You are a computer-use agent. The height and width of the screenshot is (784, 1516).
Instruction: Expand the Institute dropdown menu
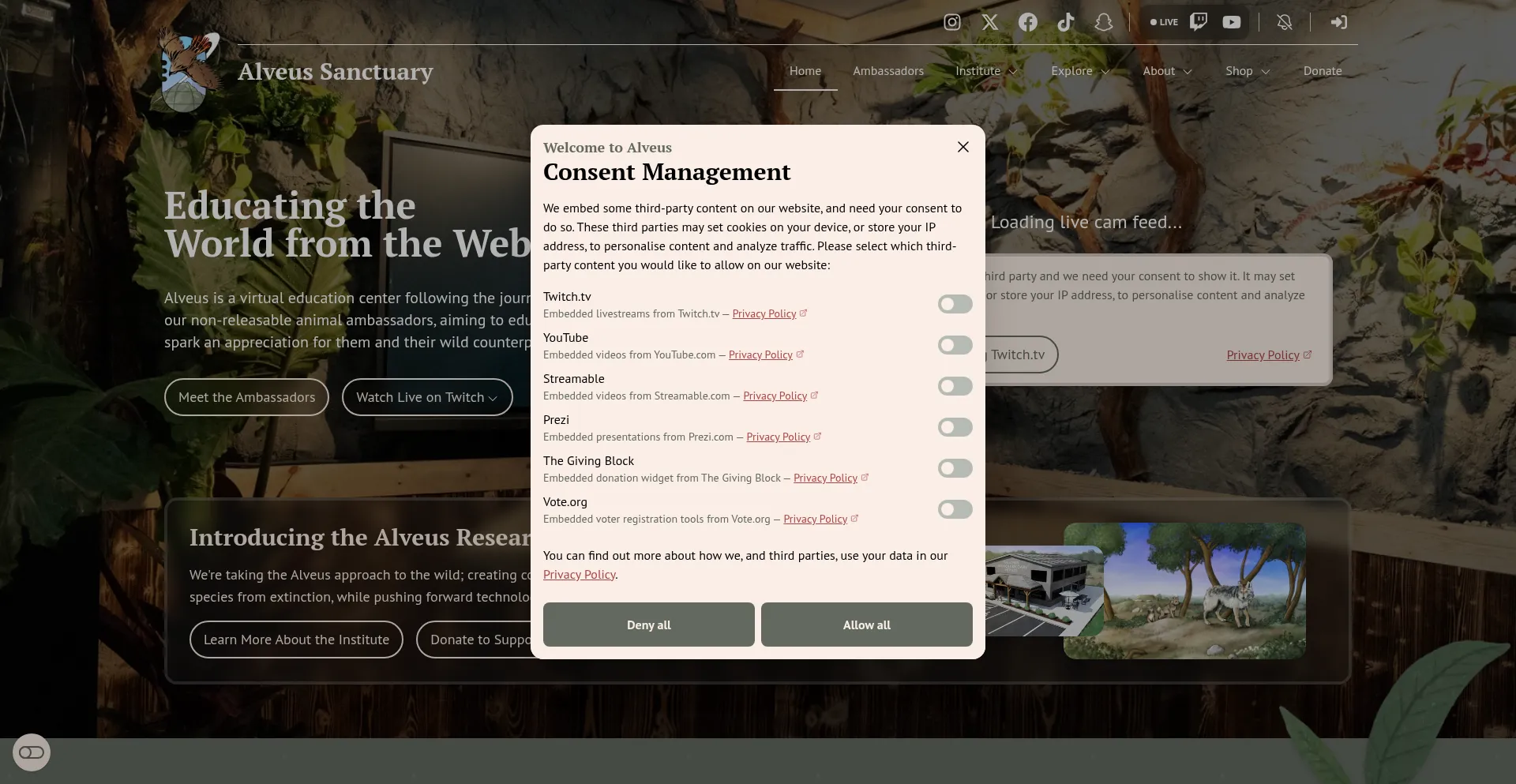tap(987, 71)
